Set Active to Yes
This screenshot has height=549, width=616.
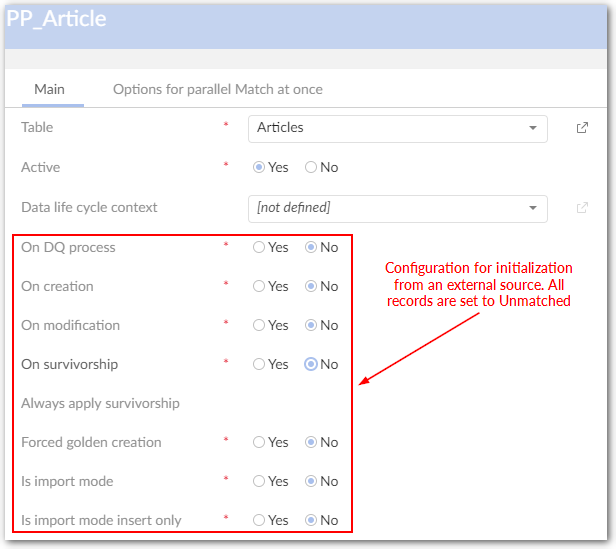(259, 168)
